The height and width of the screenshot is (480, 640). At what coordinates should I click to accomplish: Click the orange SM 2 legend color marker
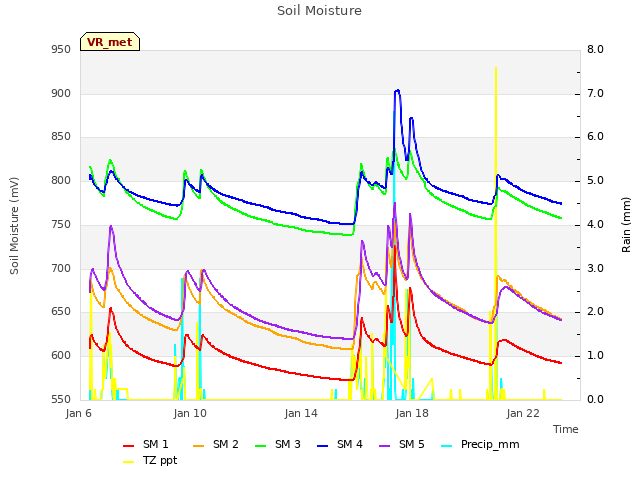click(199, 446)
